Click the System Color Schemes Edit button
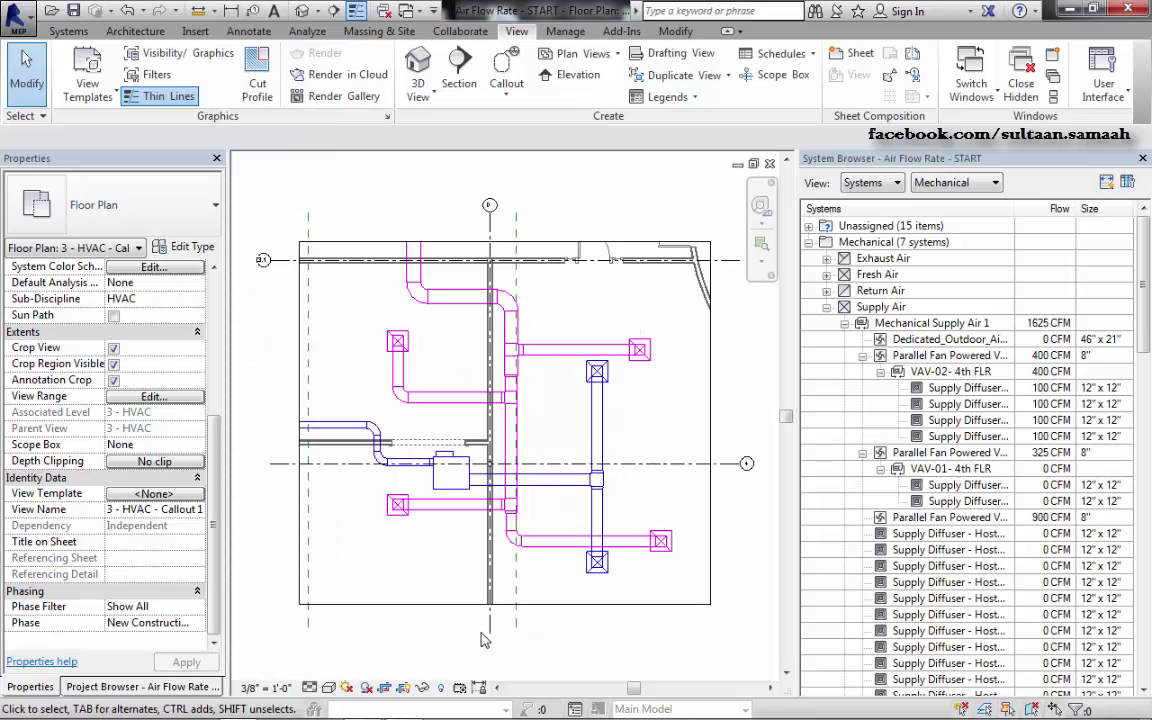Viewport: 1152px width, 720px height. tap(155, 267)
